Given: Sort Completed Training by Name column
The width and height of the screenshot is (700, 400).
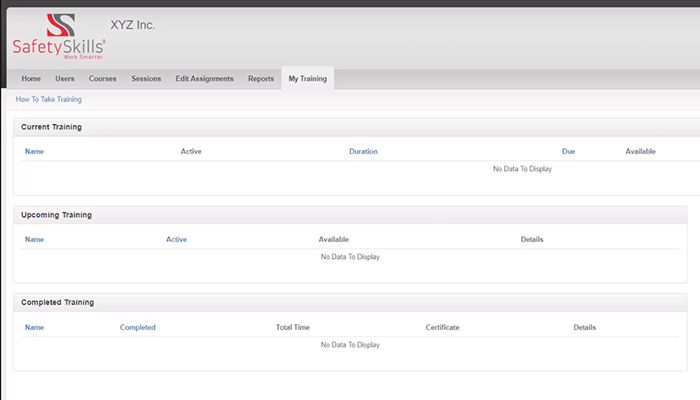Looking at the screenshot, I should 34,327.
